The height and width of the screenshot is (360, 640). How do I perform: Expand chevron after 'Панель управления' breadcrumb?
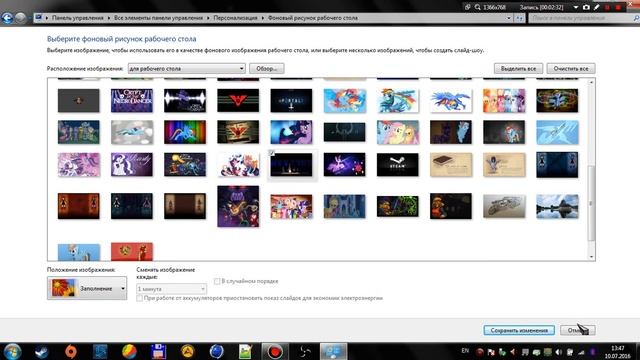click(x=109, y=18)
